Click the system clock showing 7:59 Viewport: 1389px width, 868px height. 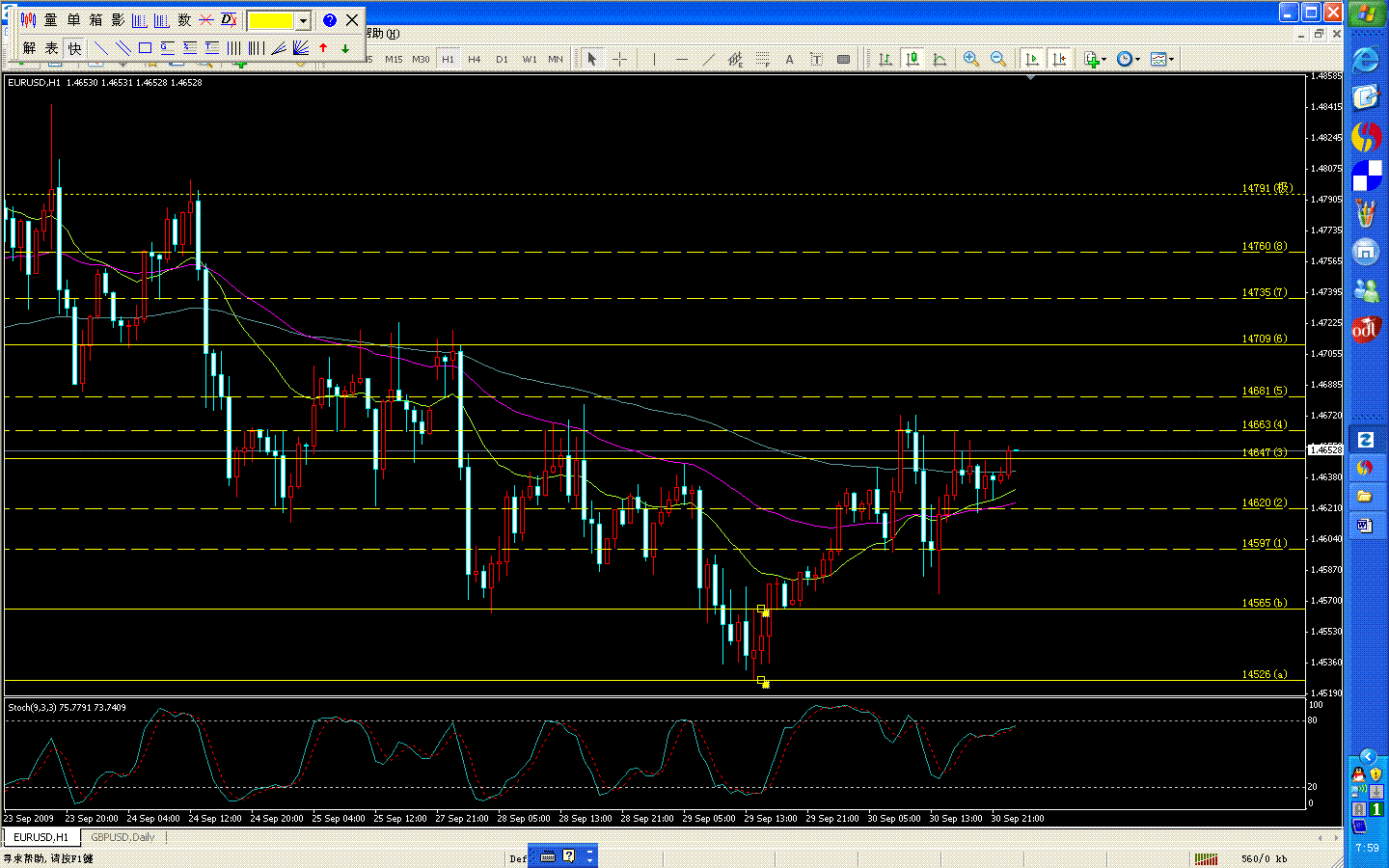pyautogui.click(x=1367, y=849)
